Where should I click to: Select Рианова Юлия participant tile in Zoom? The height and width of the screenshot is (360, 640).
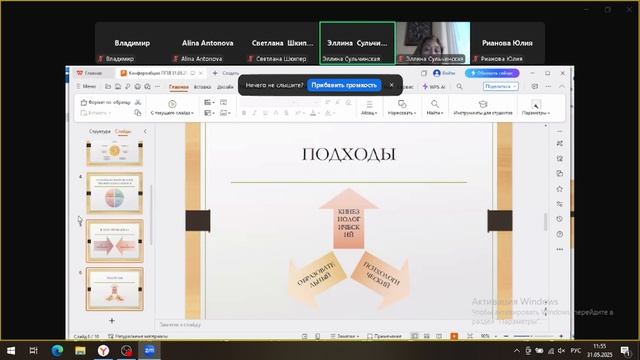pos(507,43)
